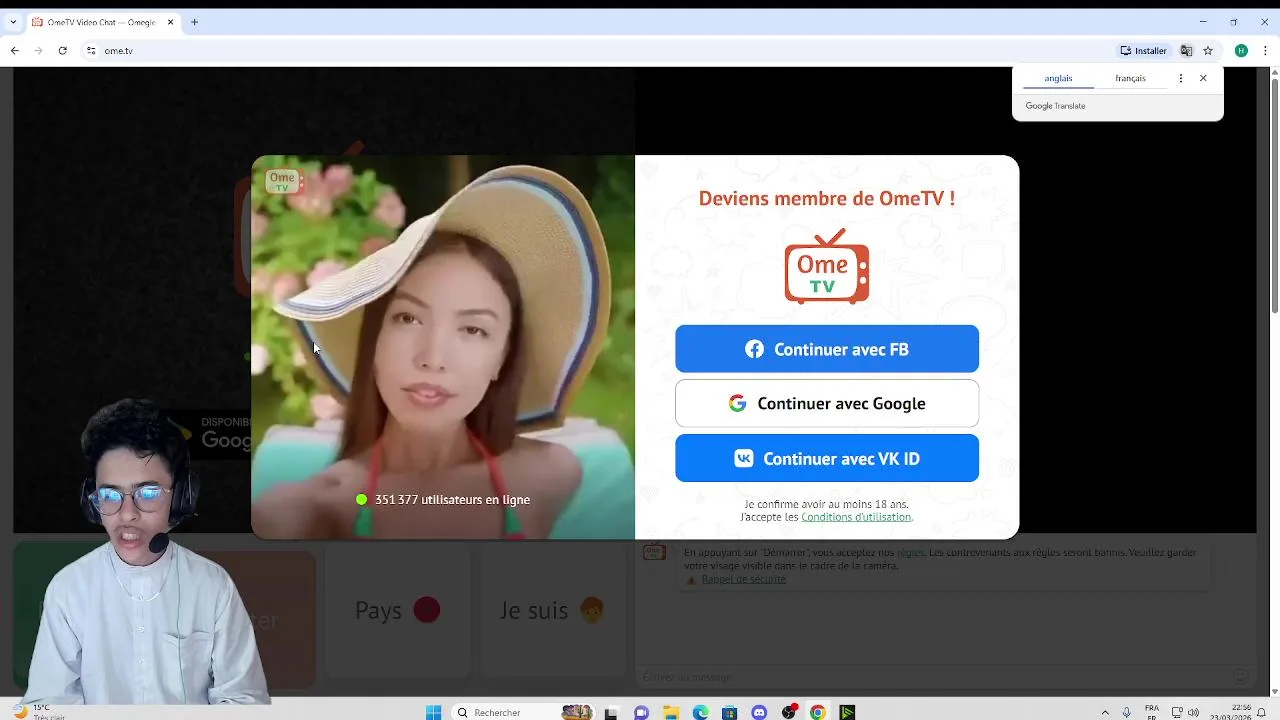Click the Installer app button in address bar

(1143, 50)
